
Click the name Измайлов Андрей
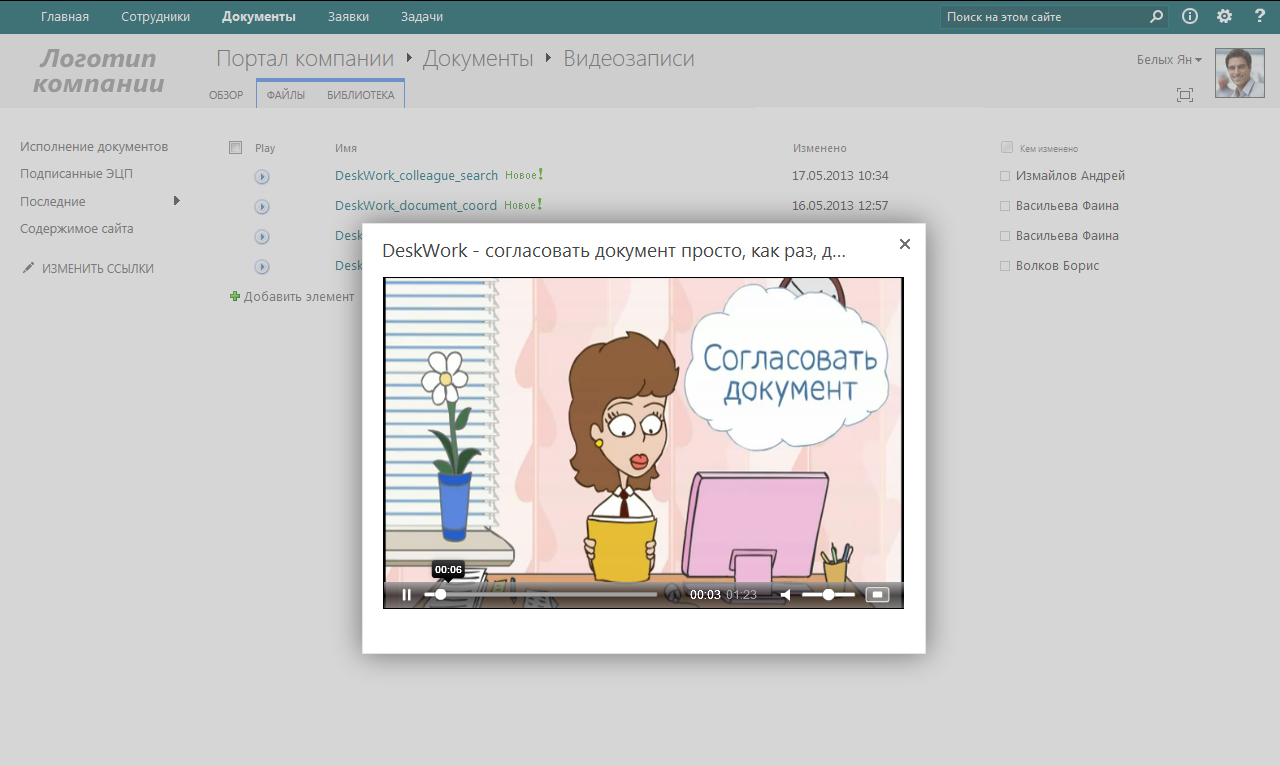(1070, 176)
